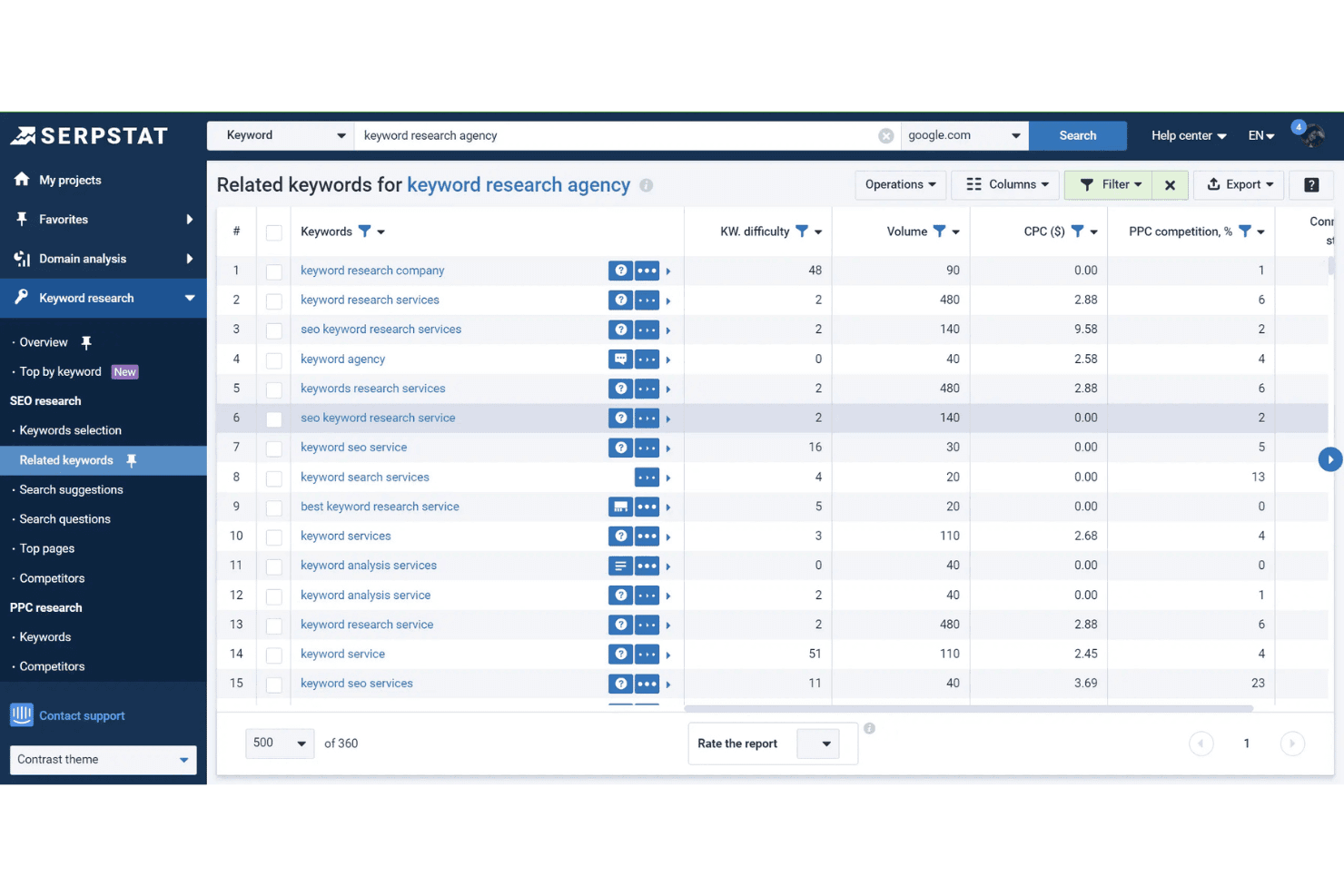1344x896 pixels.
Task: Click the Serpstat logo
Action: pos(89,136)
